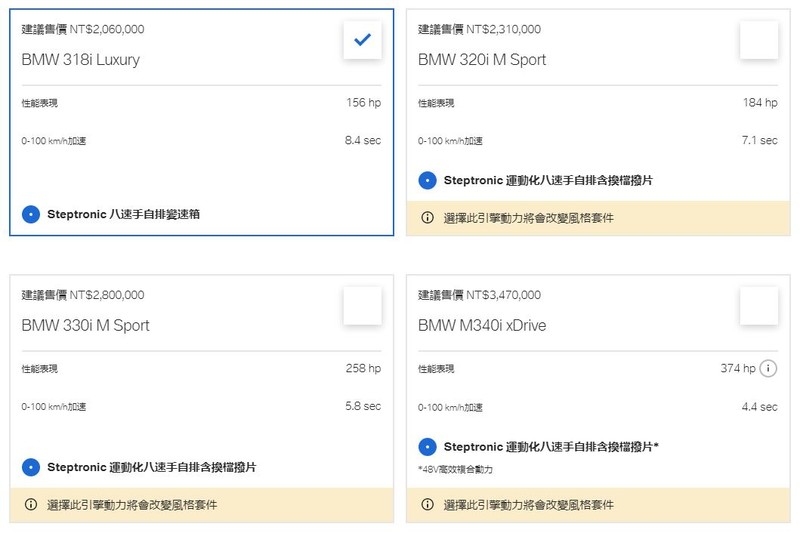
Task: Select Steptronic radio on M340i xDrive card
Action: [427, 447]
